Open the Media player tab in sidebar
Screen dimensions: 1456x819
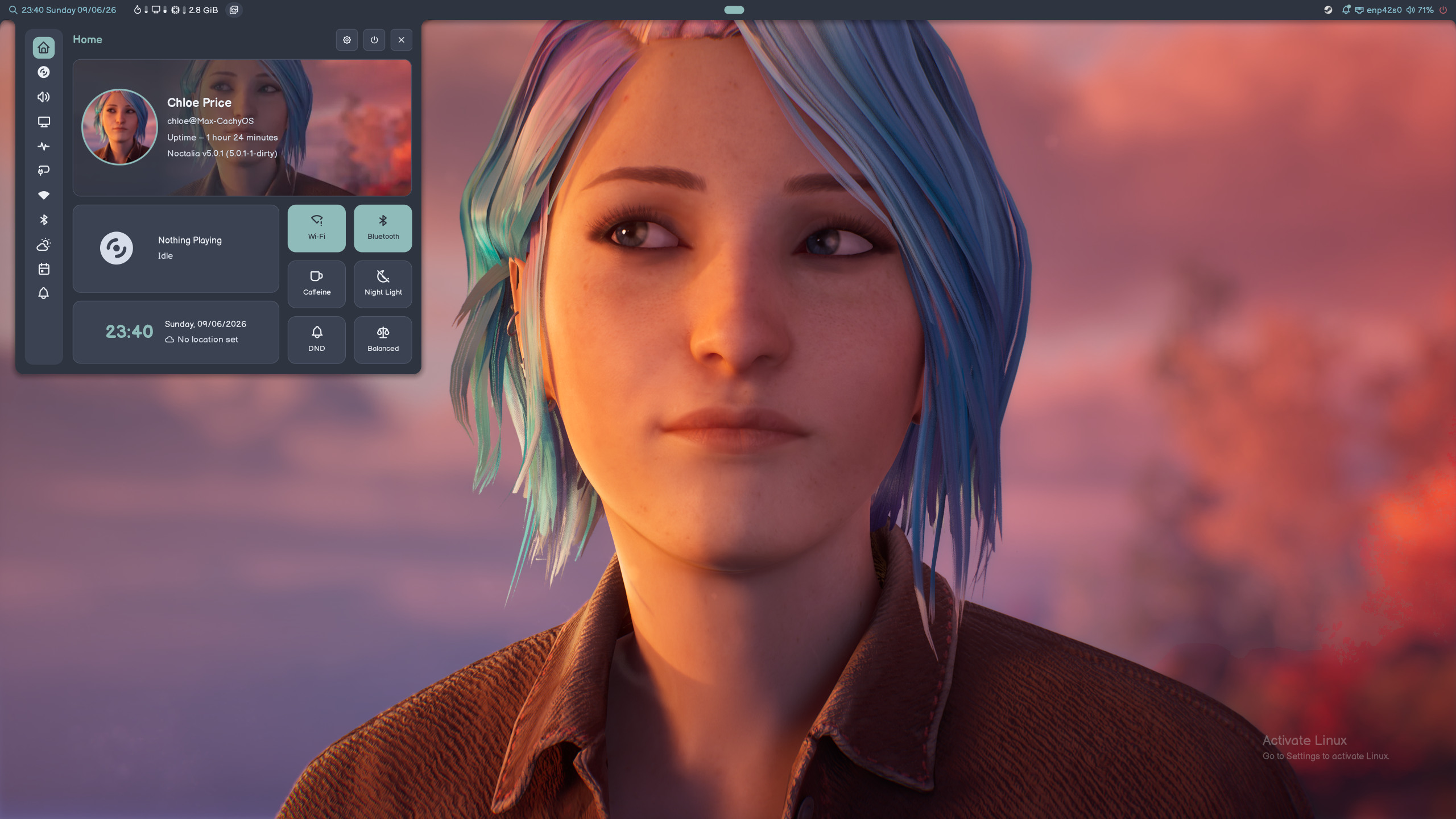(44, 72)
